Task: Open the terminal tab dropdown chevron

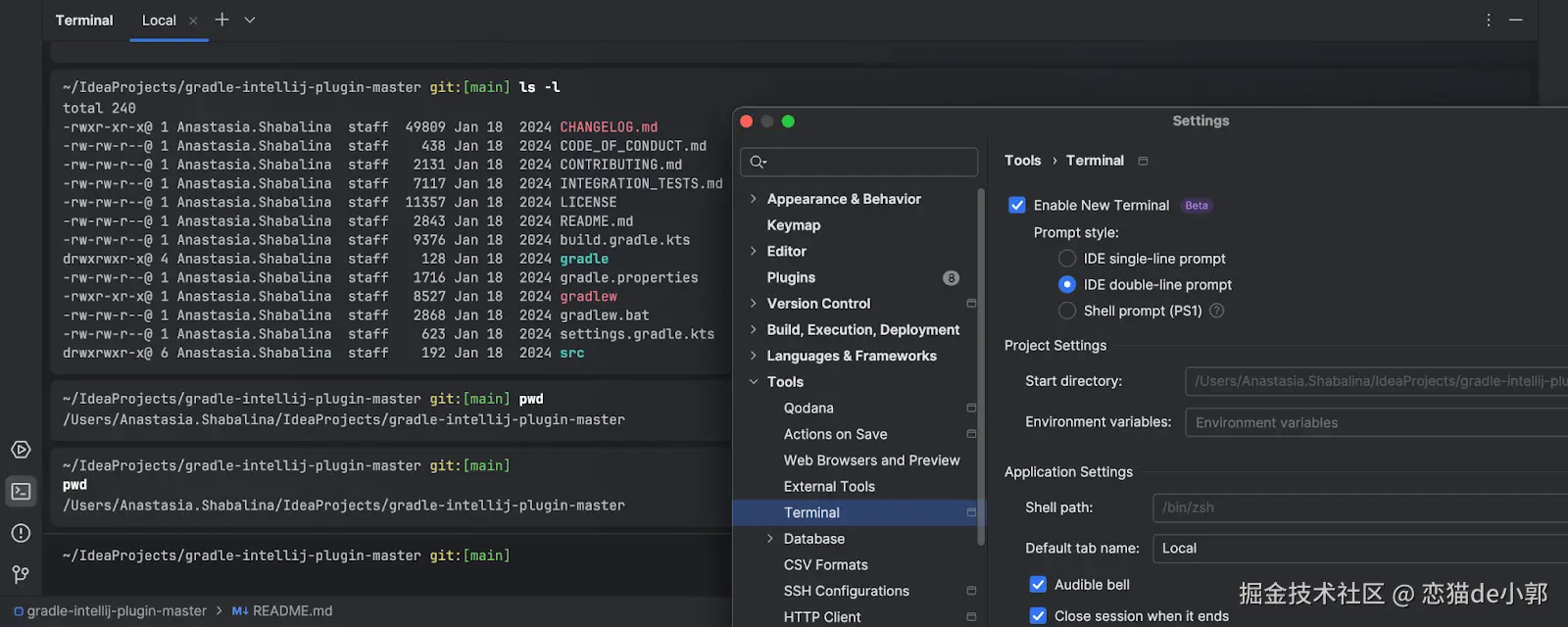Action: click(x=250, y=20)
